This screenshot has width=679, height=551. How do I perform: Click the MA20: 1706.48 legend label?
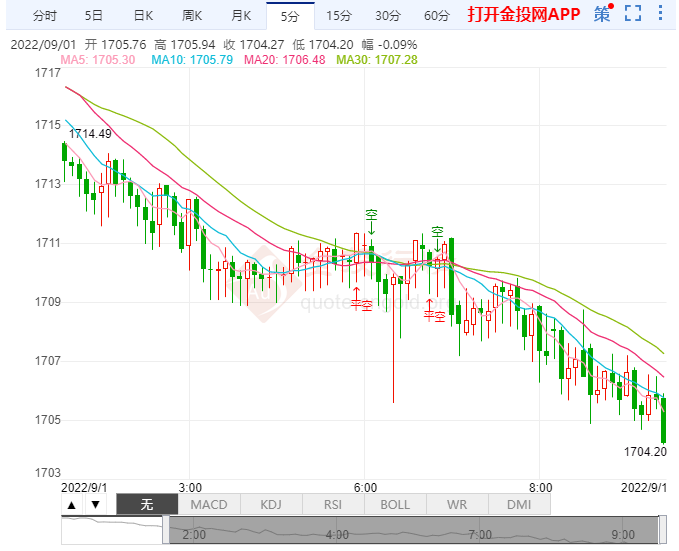point(285,60)
